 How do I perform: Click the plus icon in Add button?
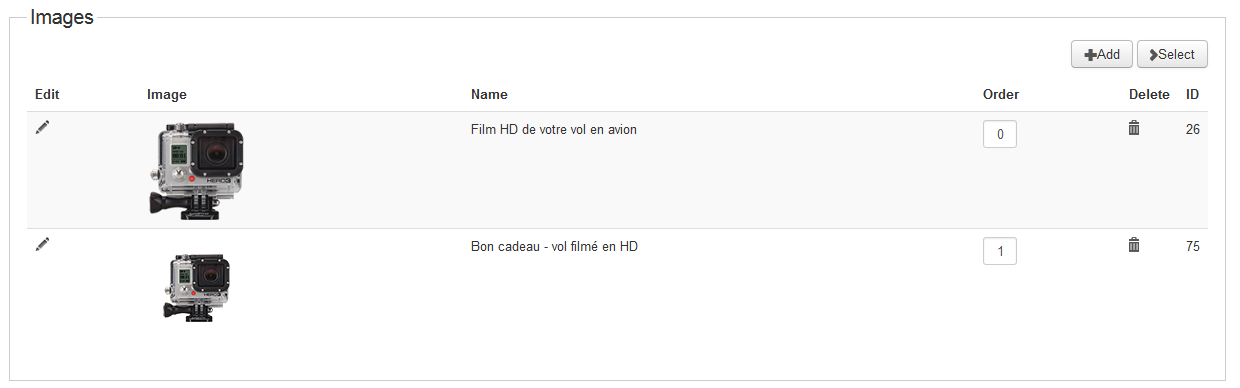point(1090,55)
